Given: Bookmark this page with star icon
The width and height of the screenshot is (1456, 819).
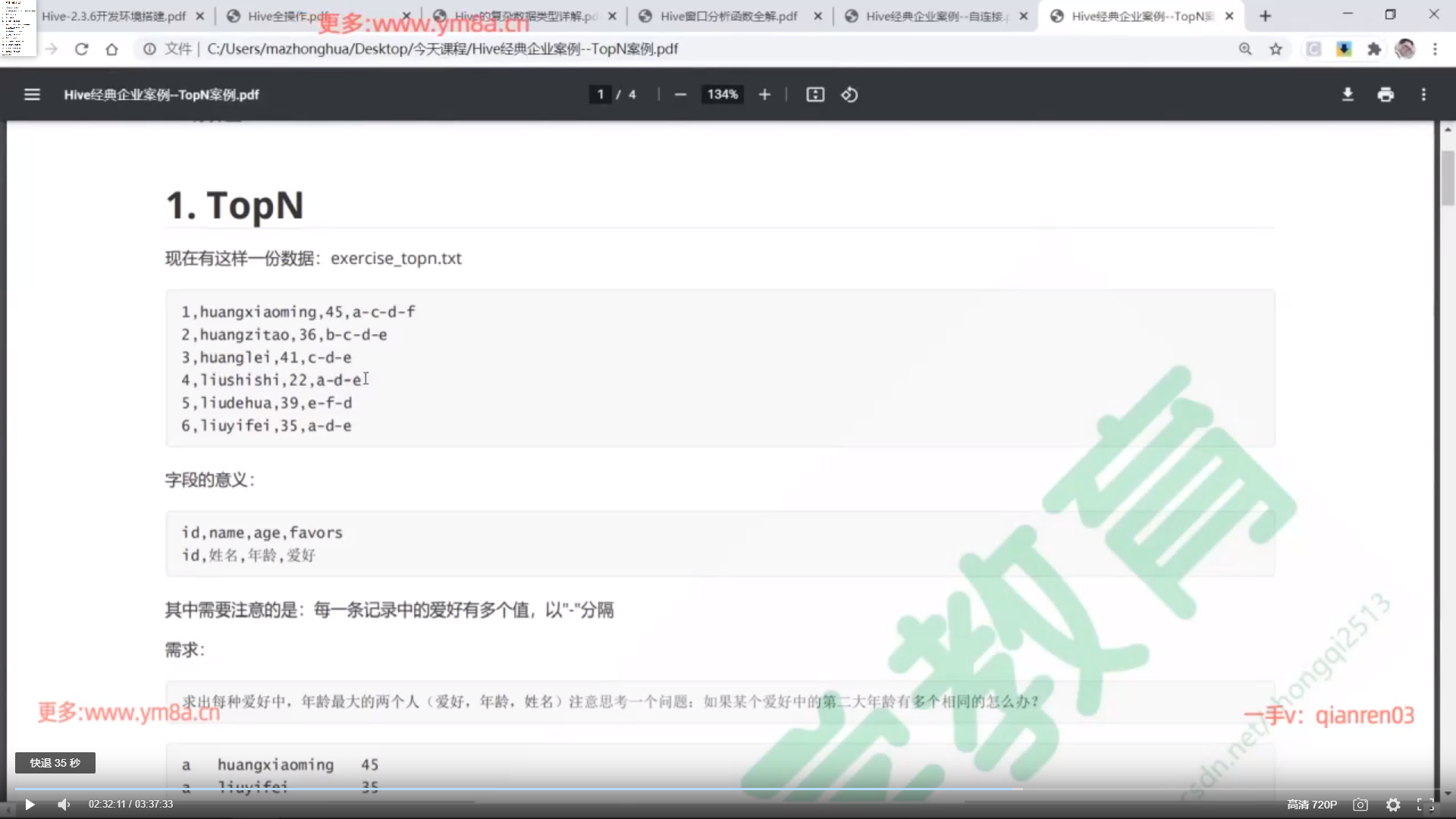Looking at the screenshot, I should (x=1276, y=49).
